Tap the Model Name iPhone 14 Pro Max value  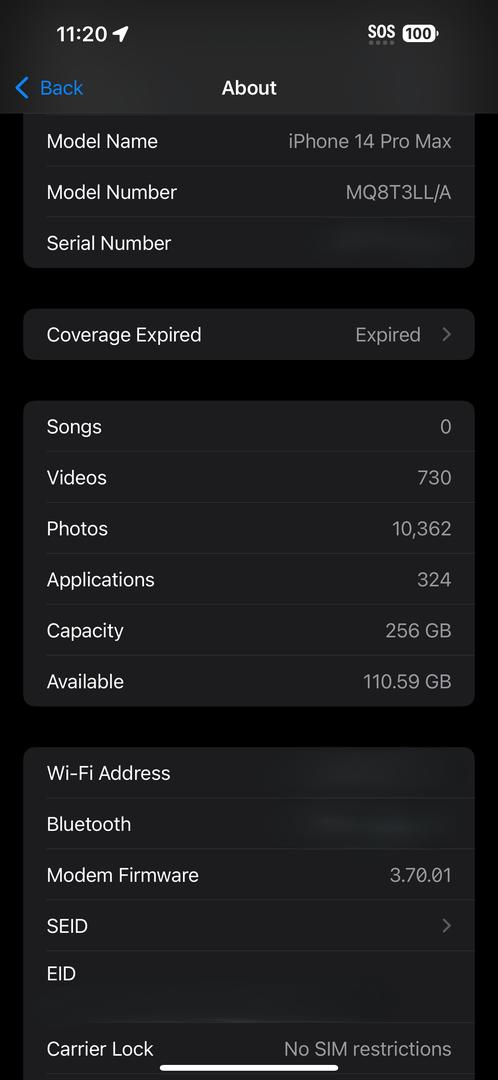point(370,141)
